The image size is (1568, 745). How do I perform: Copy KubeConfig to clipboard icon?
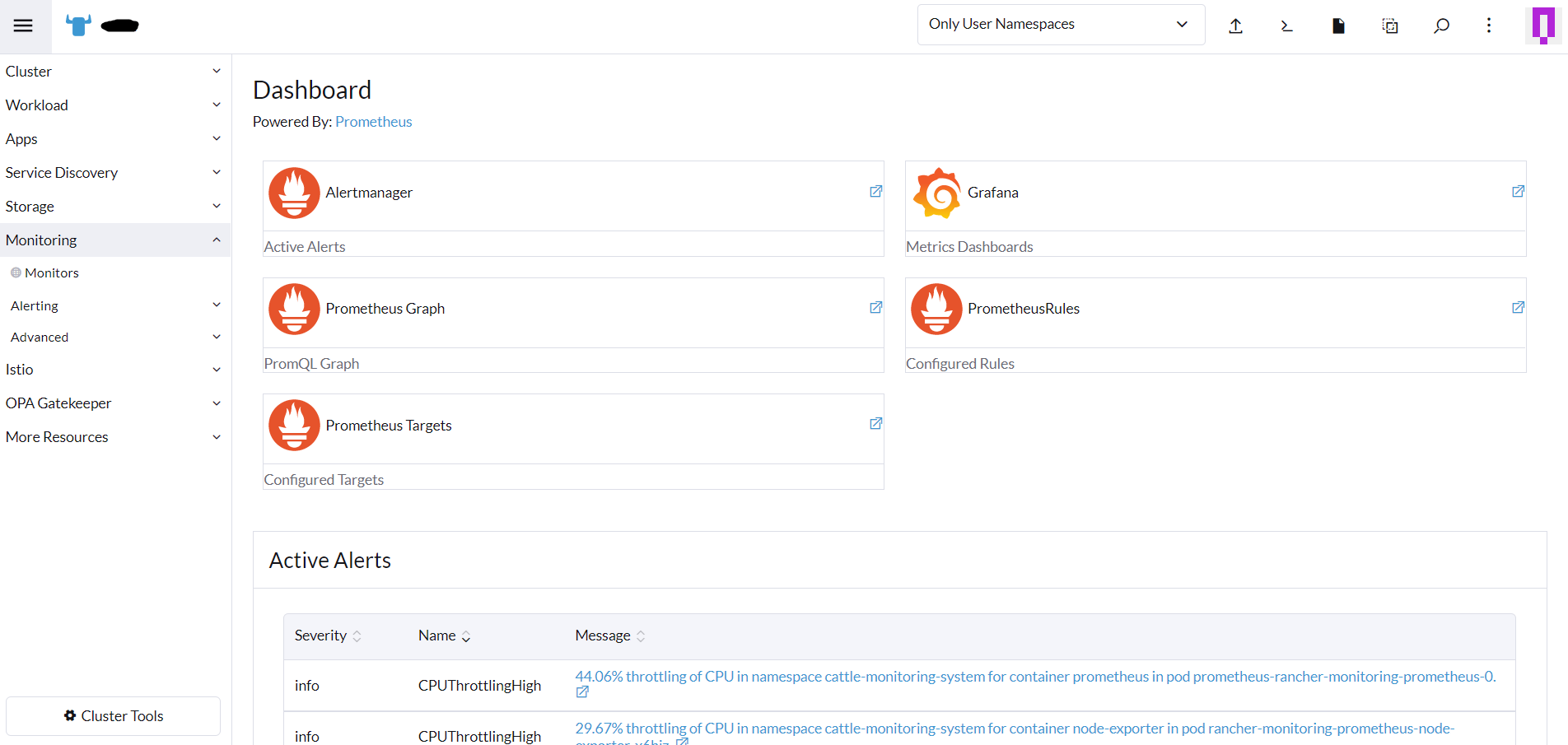click(x=1390, y=26)
